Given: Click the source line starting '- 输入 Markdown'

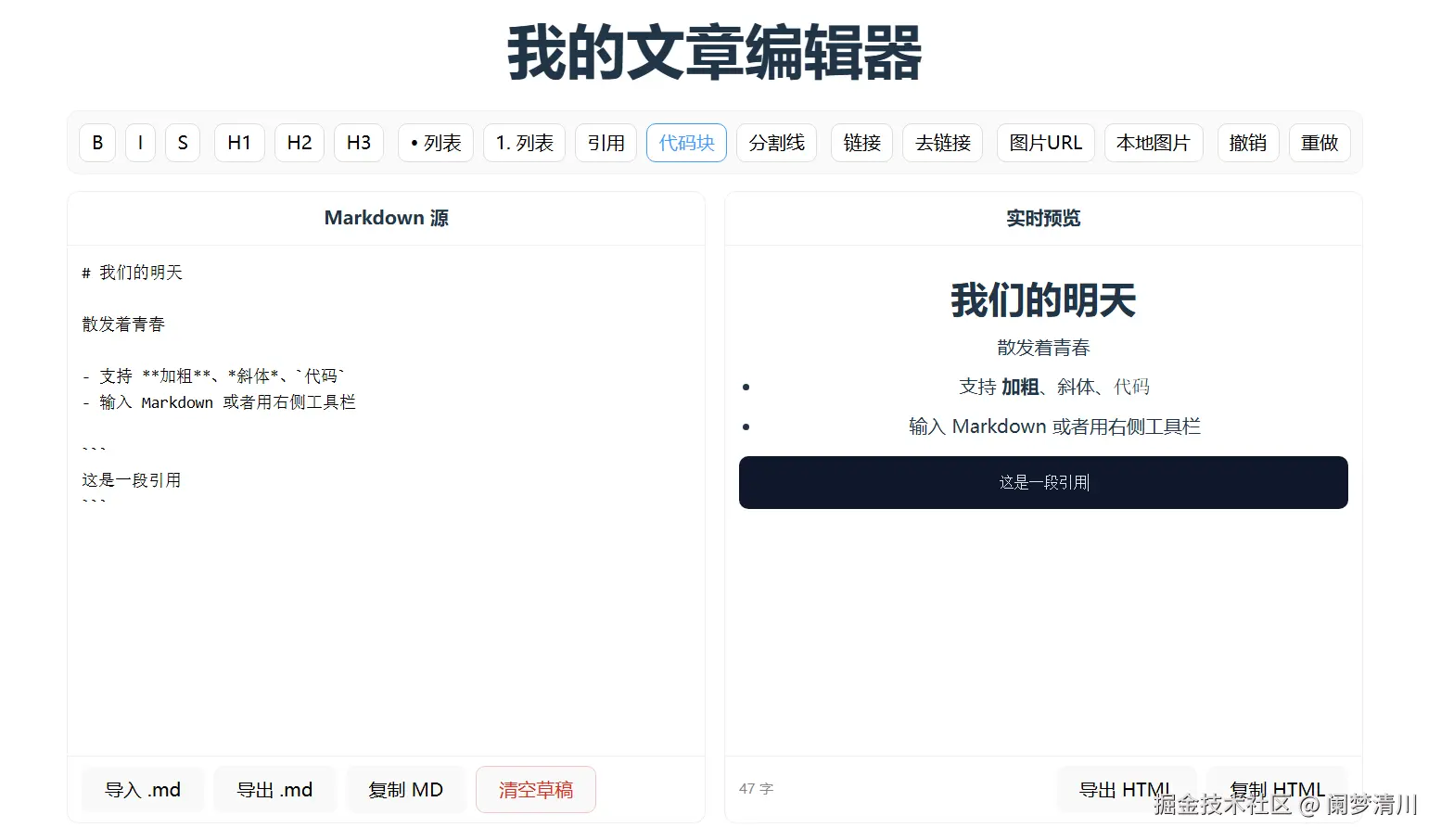Looking at the screenshot, I should [x=219, y=402].
